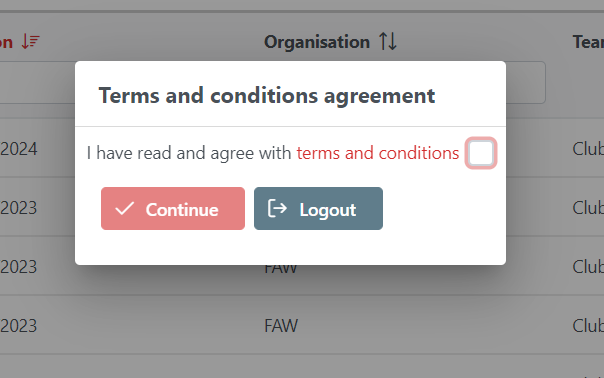Open the red terms and conditions link
Image resolution: width=604 pixels, height=378 pixels.
click(378, 153)
